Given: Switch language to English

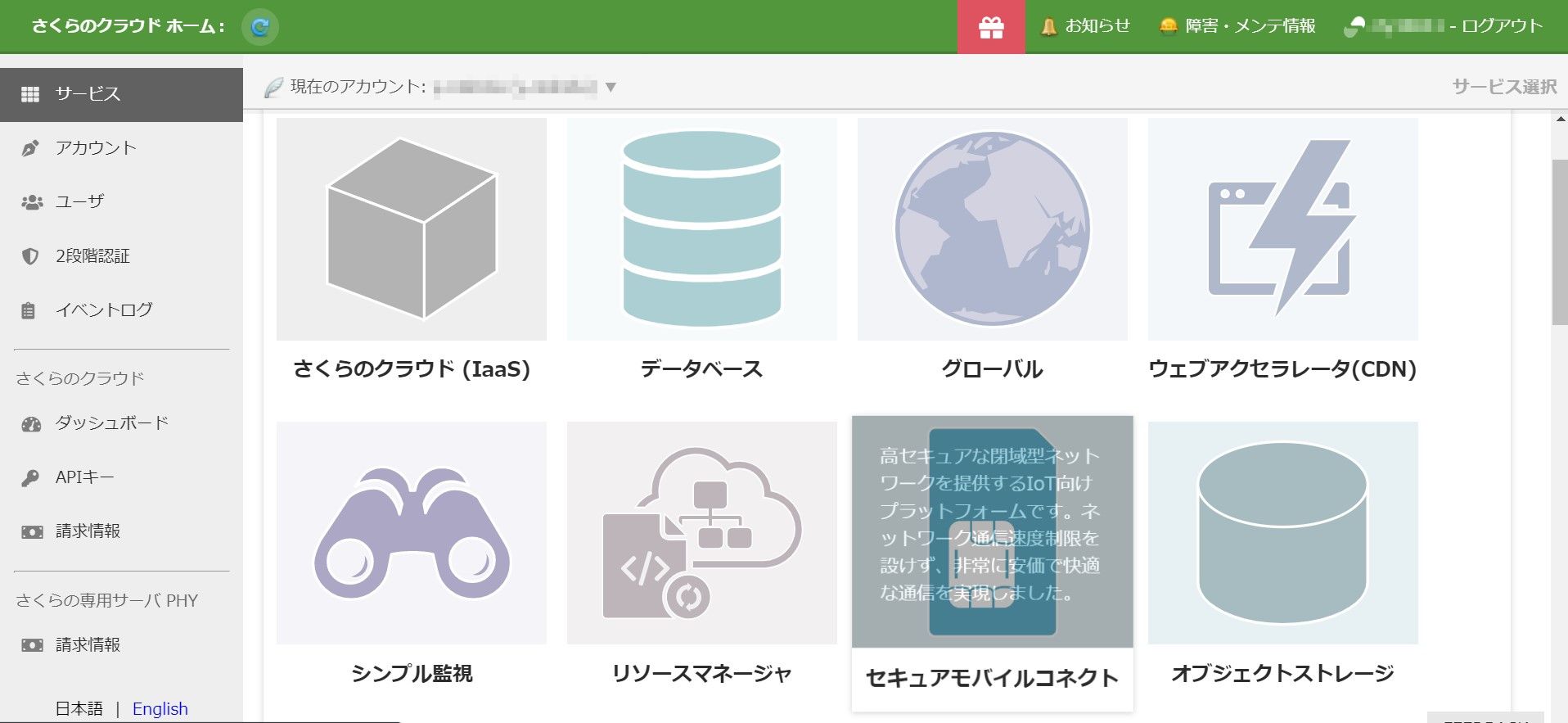Looking at the screenshot, I should tap(160, 708).
